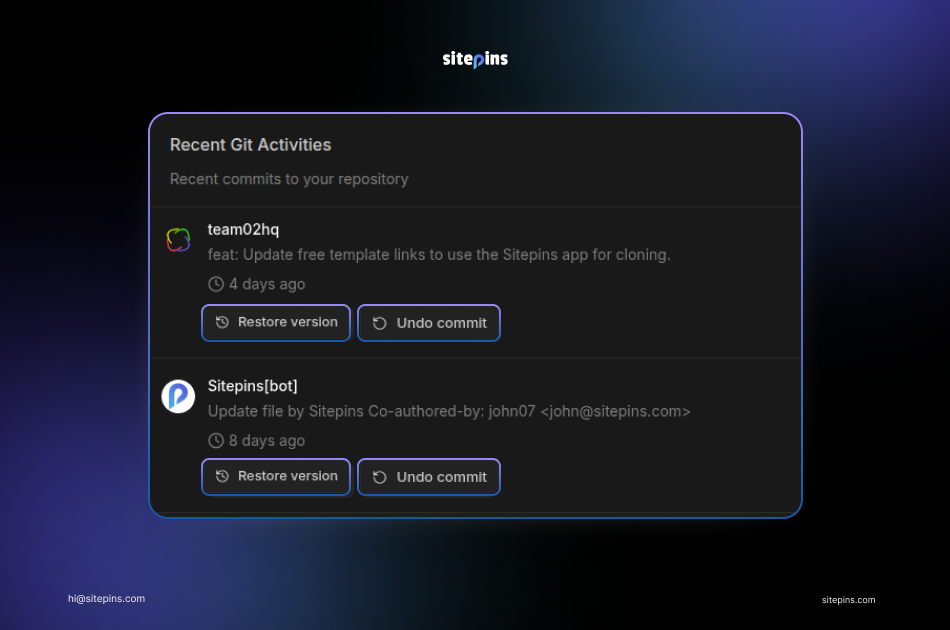The height and width of the screenshot is (630, 950).
Task: Click the Recent Git Activities heading
Action: coord(250,145)
